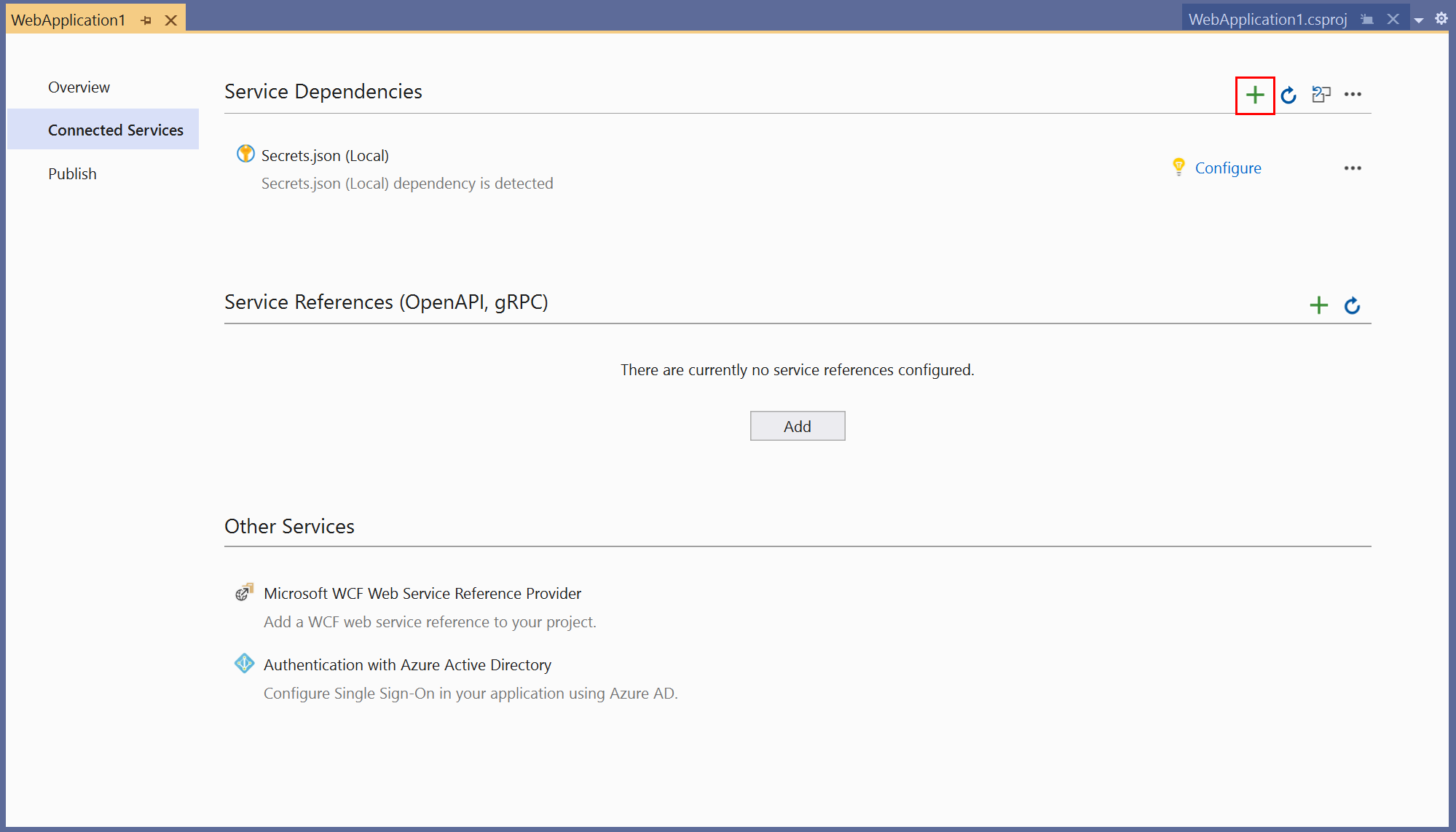
Task: Click the link/share icon next to refresh
Action: click(x=1321, y=93)
